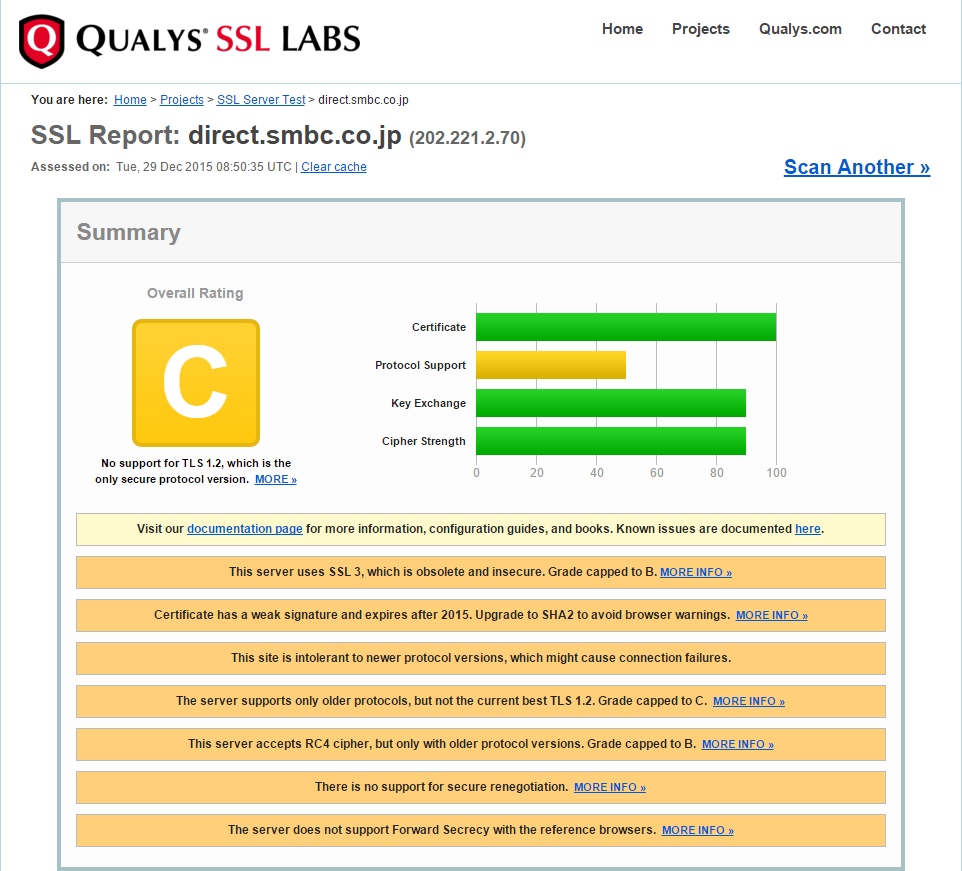The height and width of the screenshot is (871, 962).
Task: Click the 'No support for TLS 1.2' message
Action: [196, 471]
